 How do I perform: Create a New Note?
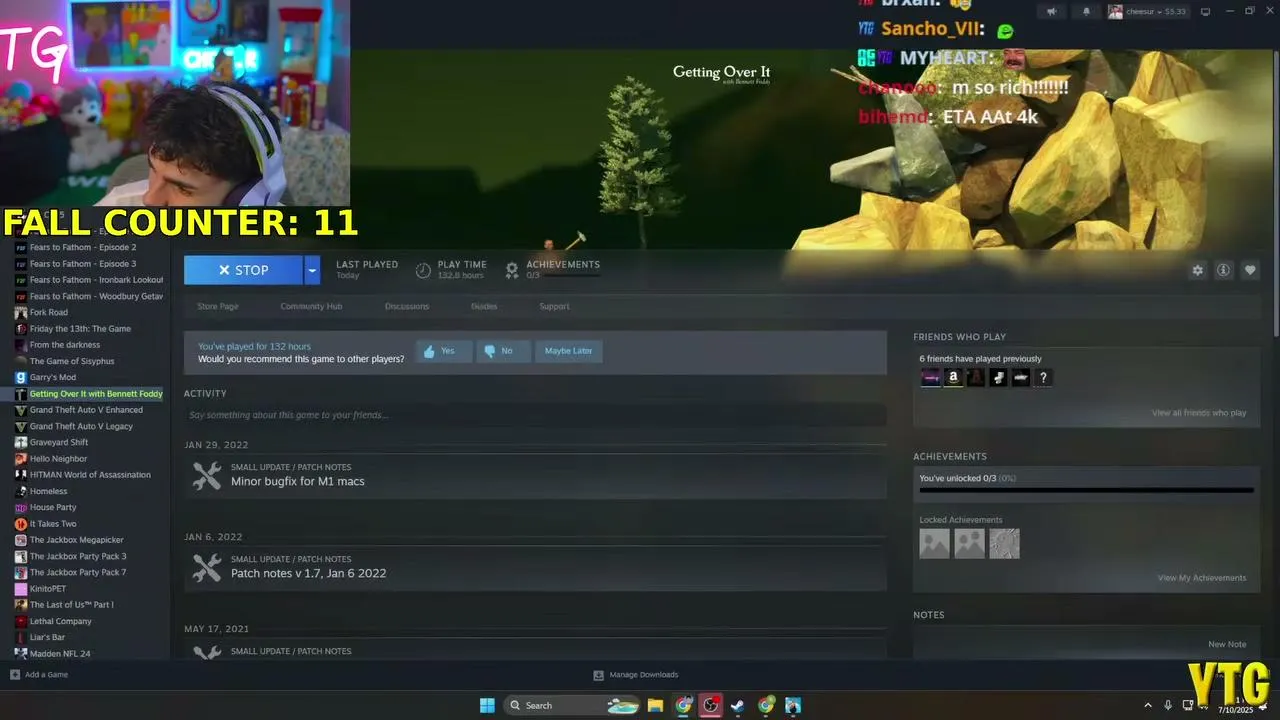[x=1227, y=645]
